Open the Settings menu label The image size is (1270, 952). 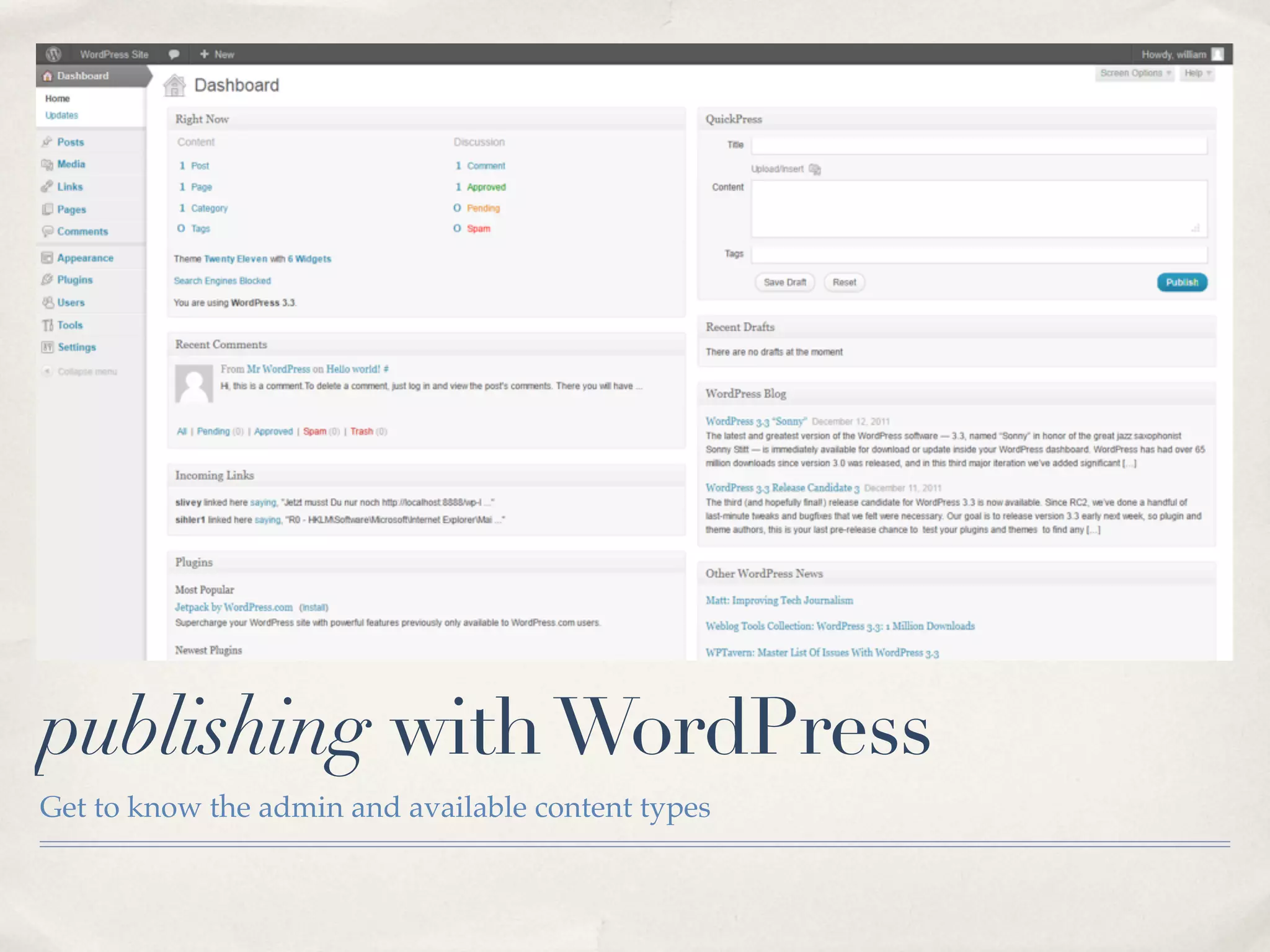[77, 347]
